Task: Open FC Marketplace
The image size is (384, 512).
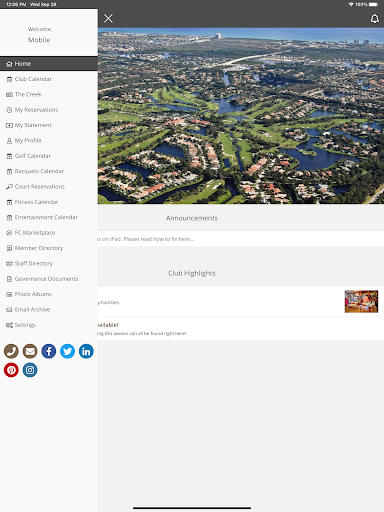Action: (49, 233)
